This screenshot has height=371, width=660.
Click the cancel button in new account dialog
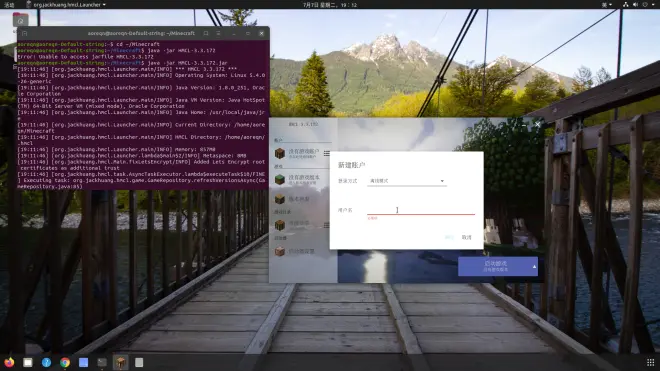coord(466,238)
